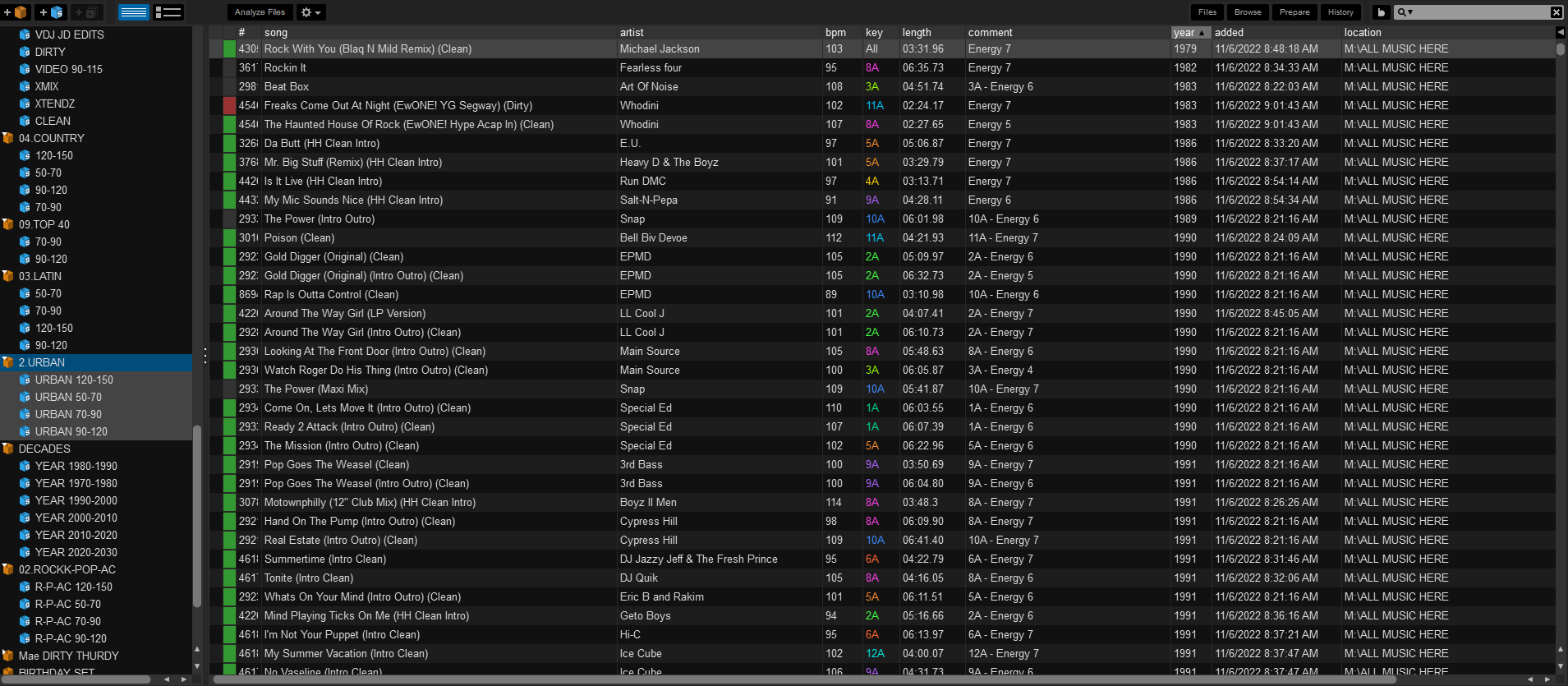Open the VDJ JD EDITS filter folder
This screenshot has width=1568, height=686.
tap(69, 35)
